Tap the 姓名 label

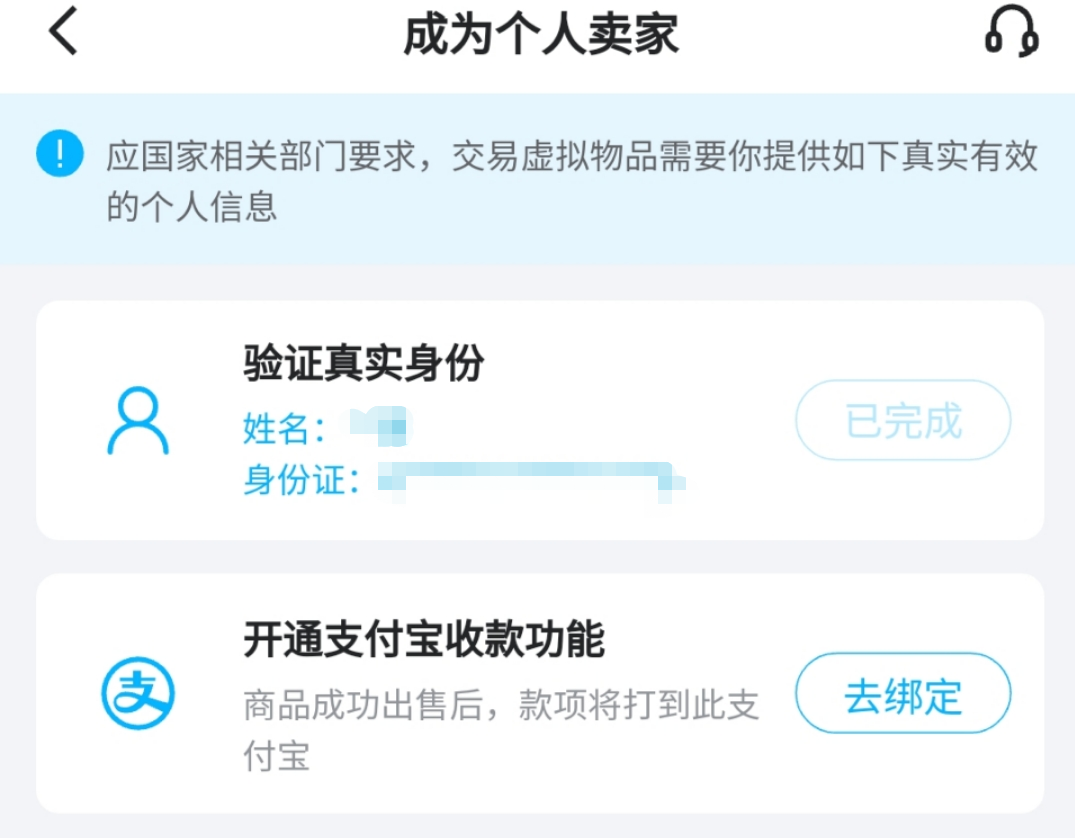pos(284,429)
